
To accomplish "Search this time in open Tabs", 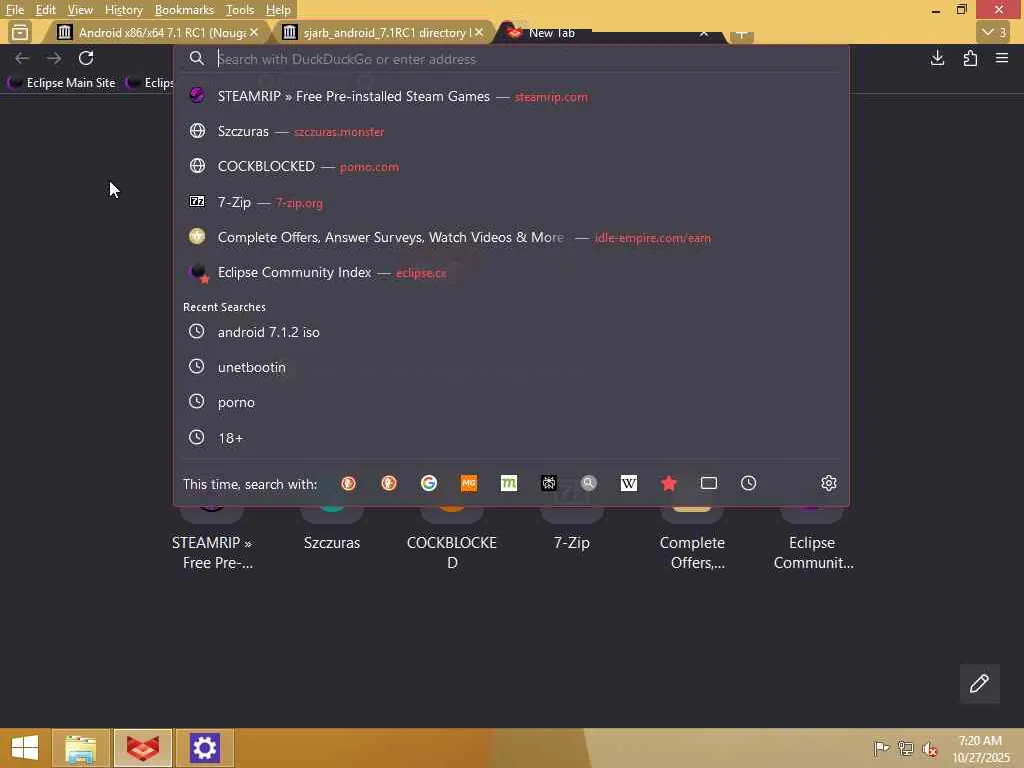I will 709,483.
